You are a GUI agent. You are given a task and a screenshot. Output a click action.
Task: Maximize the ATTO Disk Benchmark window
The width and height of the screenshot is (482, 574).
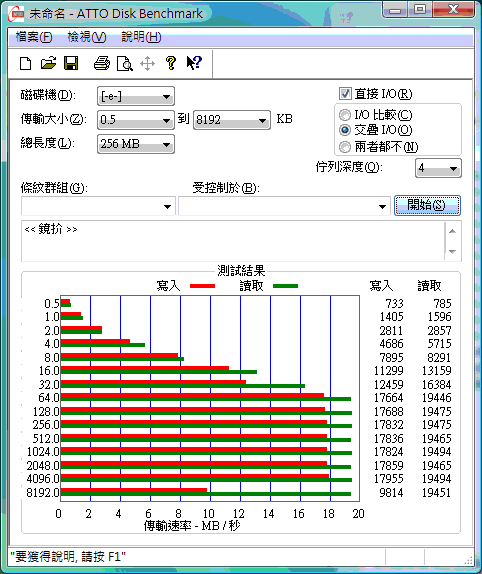[x=420, y=10]
